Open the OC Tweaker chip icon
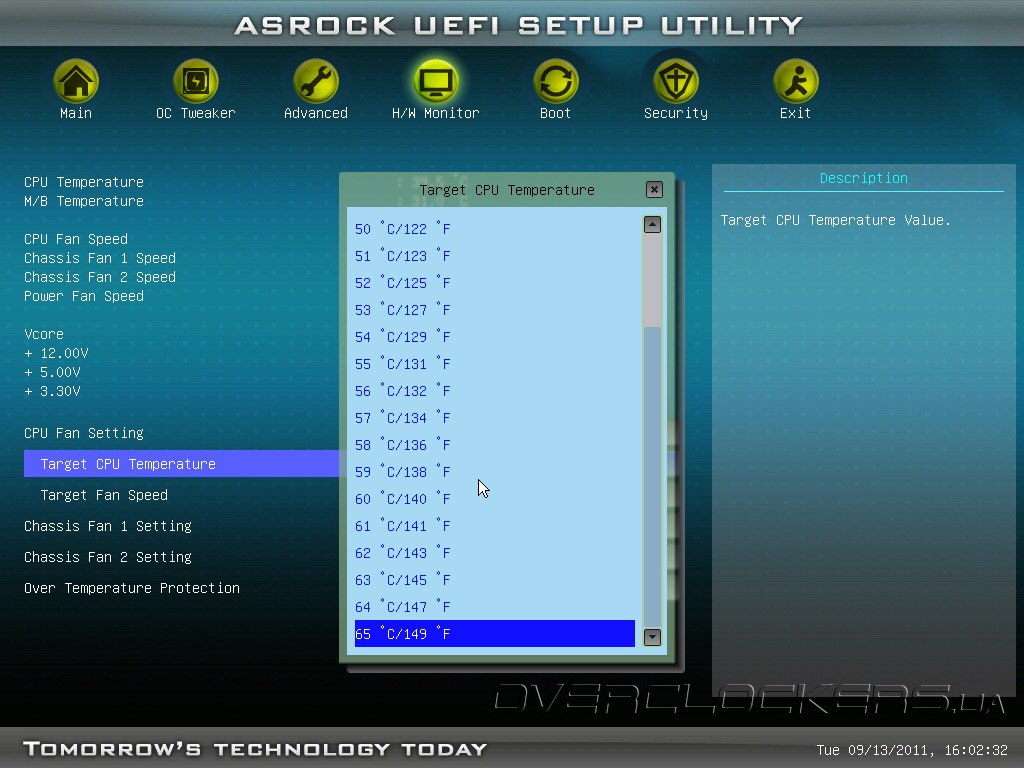 click(195, 82)
